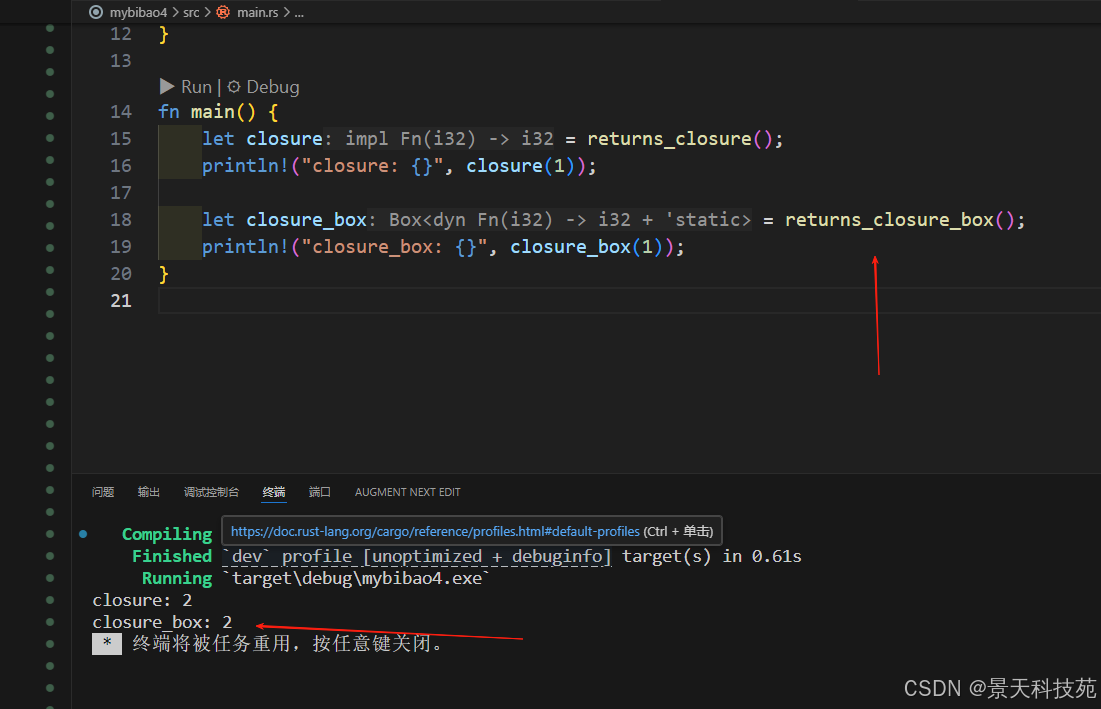
Task: Place cursor on empty line 21
Action: coord(629,300)
